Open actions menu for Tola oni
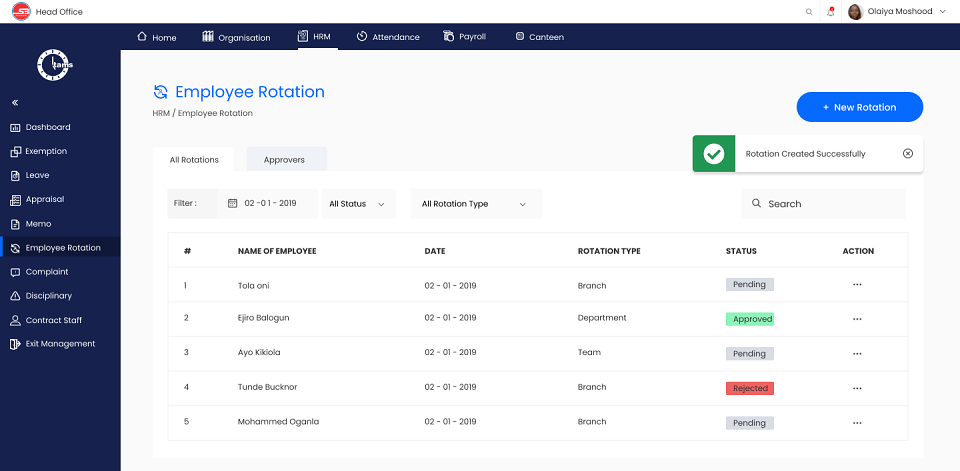The width and height of the screenshot is (960, 471). (x=857, y=285)
